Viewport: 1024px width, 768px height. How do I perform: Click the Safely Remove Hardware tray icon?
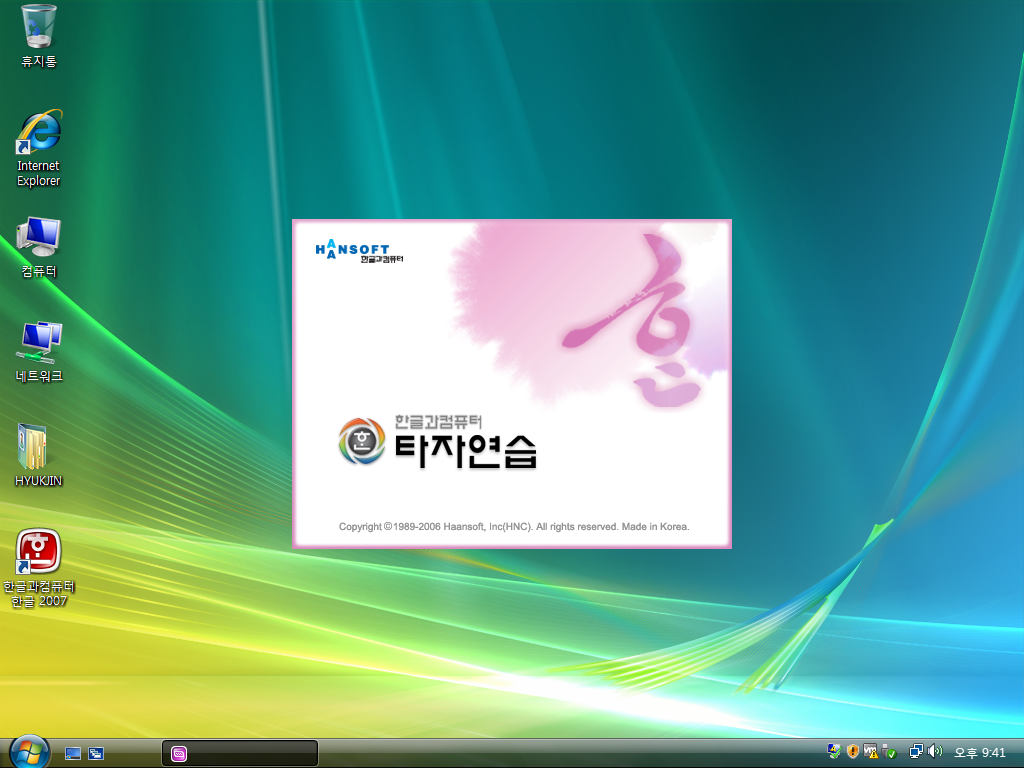pos(889,752)
